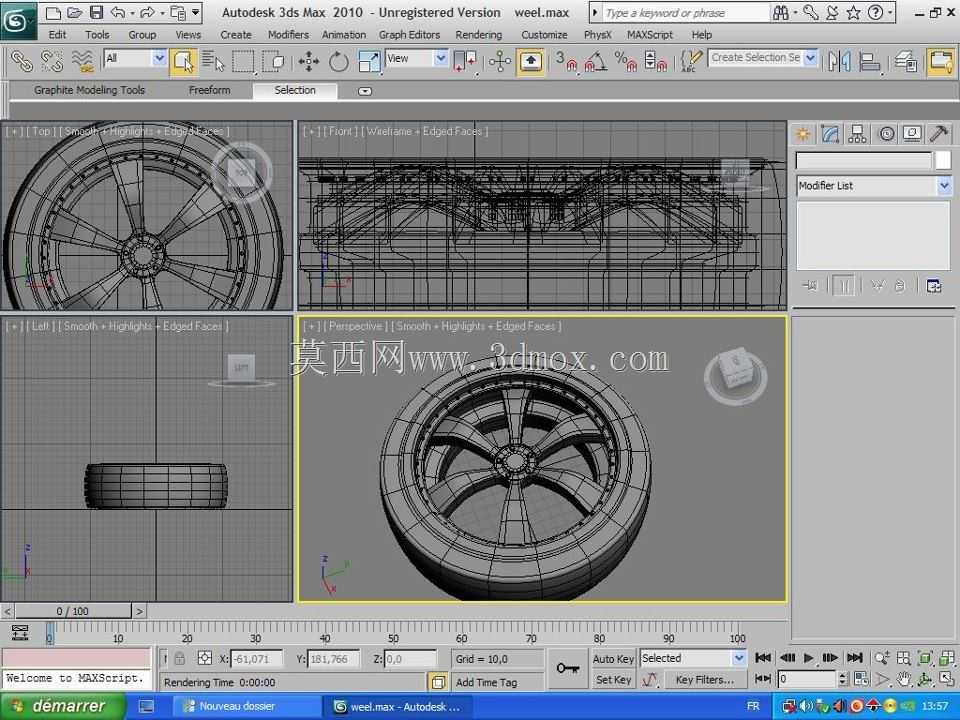Open Select by Name dialog
The width and height of the screenshot is (960, 720).
tap(213, 61)
